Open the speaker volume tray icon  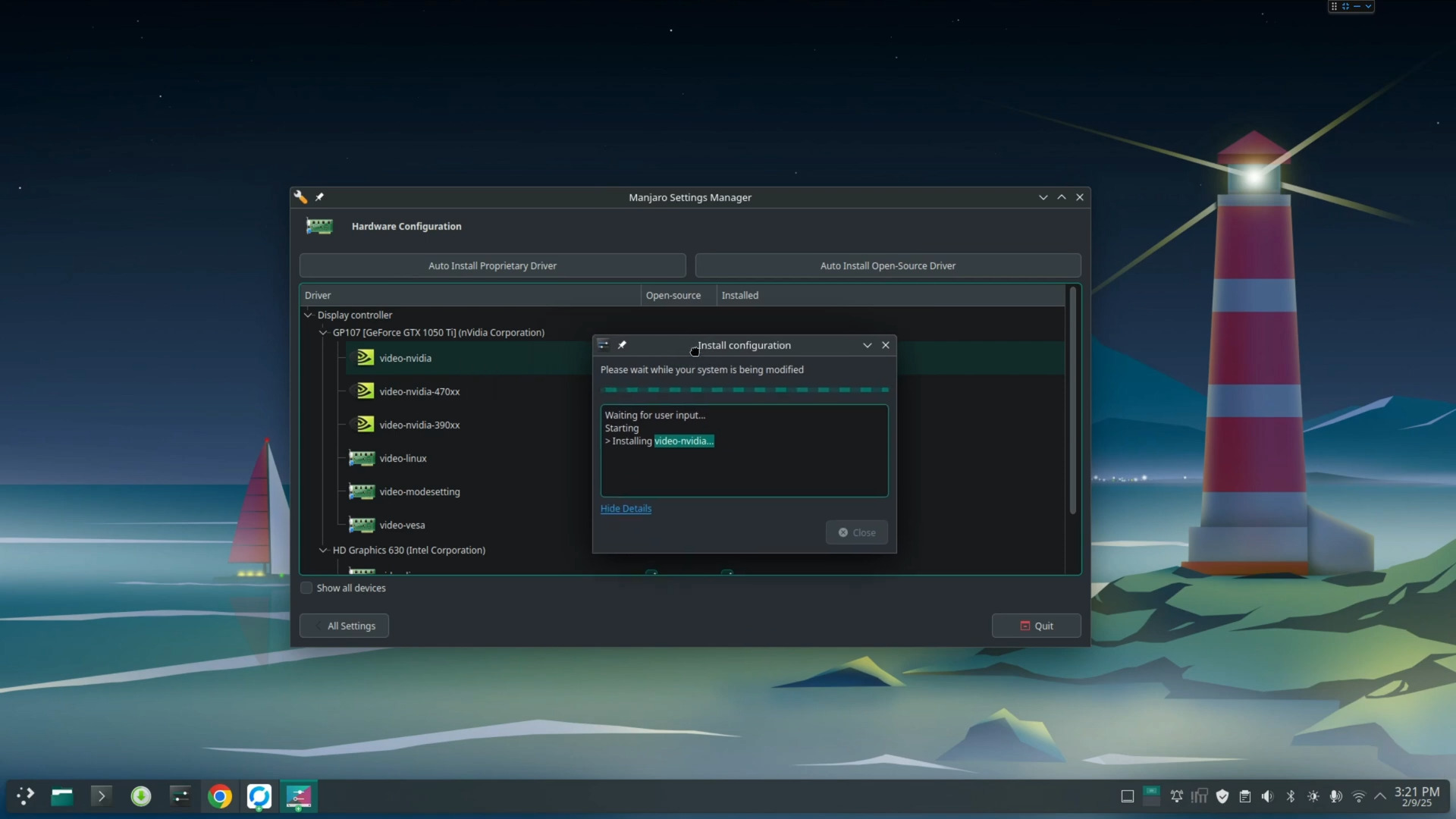[x=1268, y=796]
